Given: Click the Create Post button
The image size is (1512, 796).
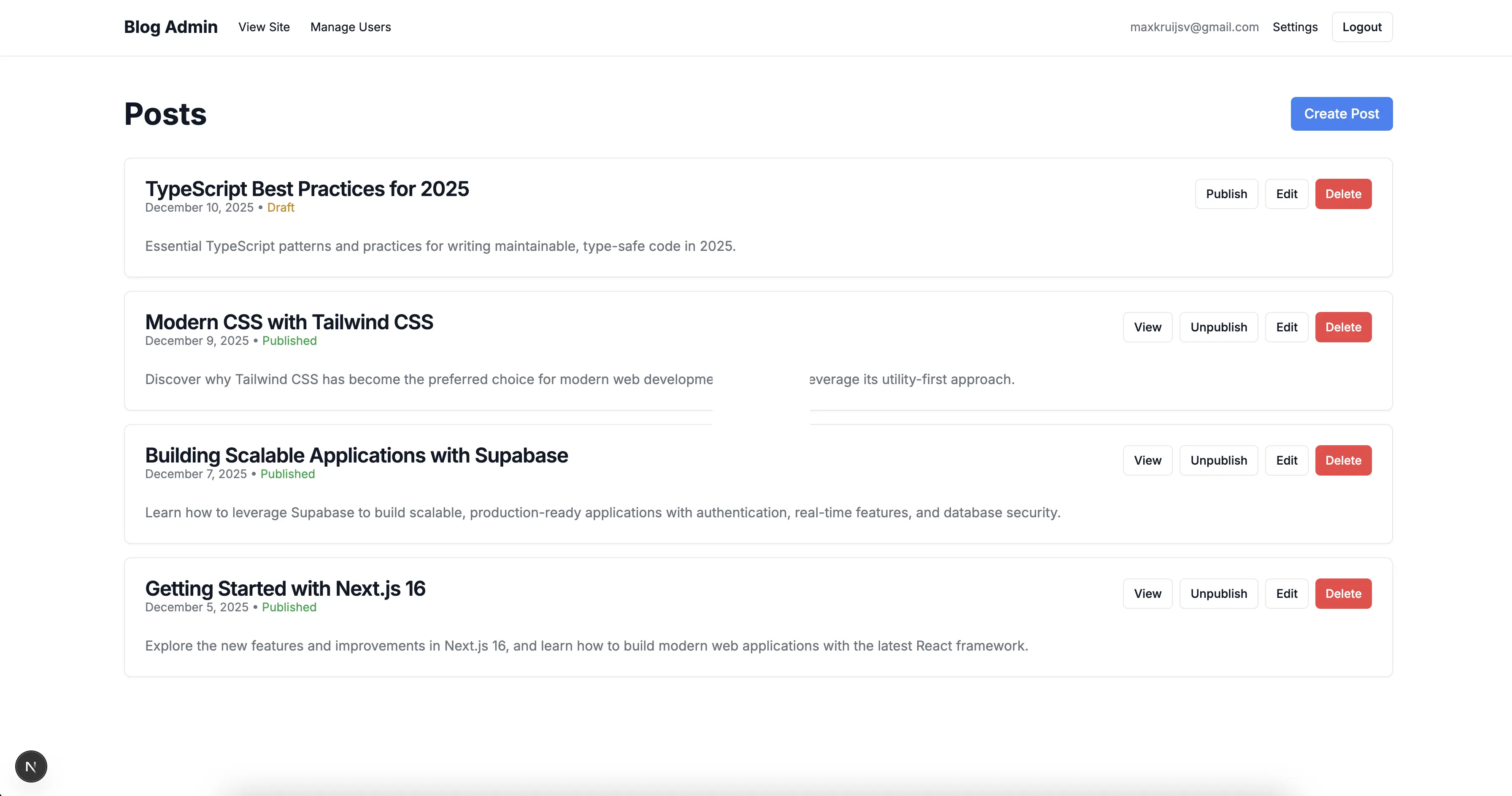Looking at the screenshot, I should [1341, 113].
